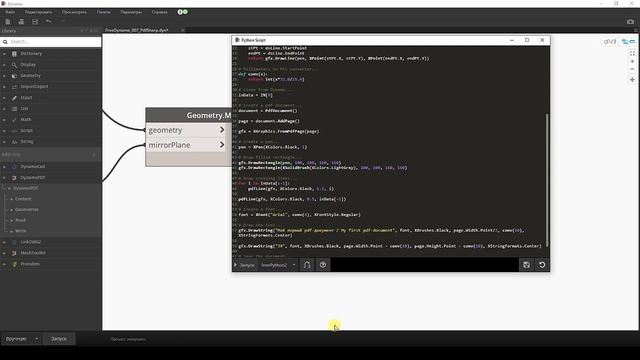Click the DynamoPDF package icon
Image resolution: width=640 pixels, height=360 pixels.
point(14,178)
